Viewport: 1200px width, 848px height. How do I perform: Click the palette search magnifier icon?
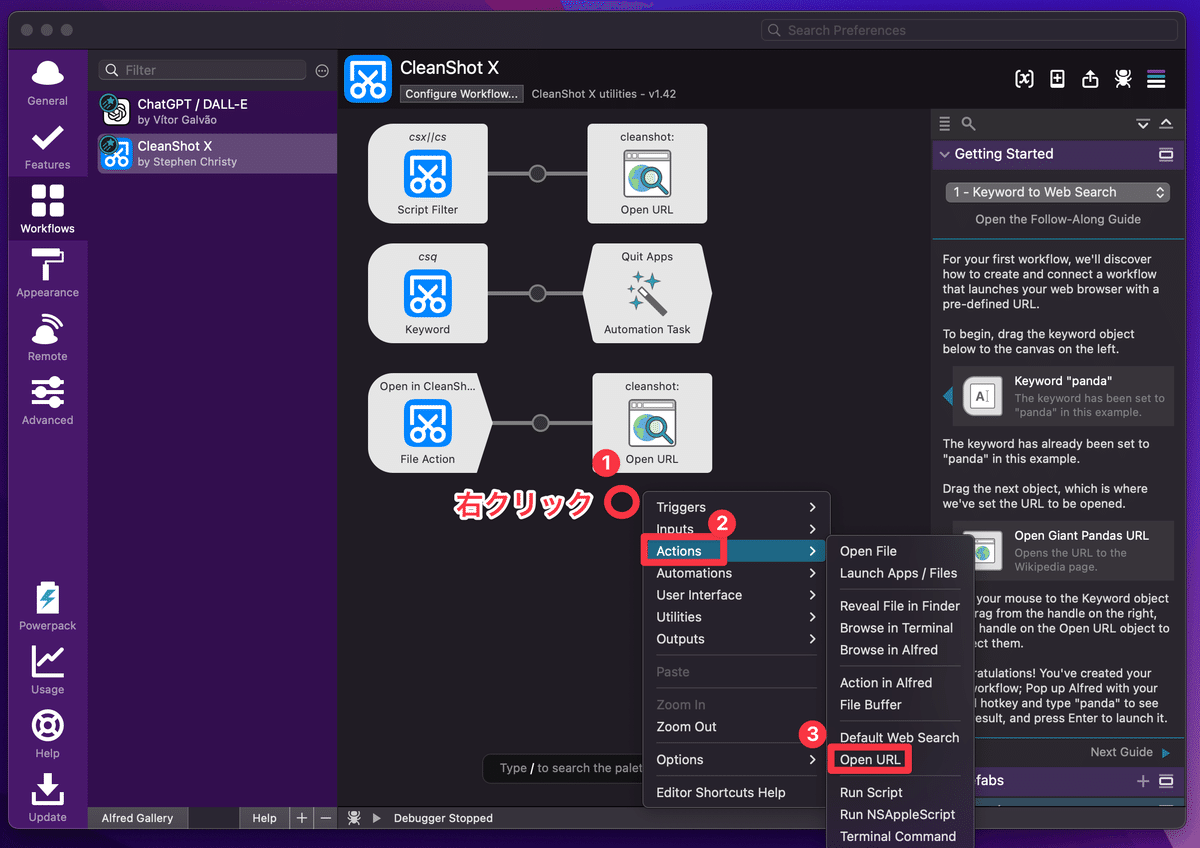coord(968,124)
